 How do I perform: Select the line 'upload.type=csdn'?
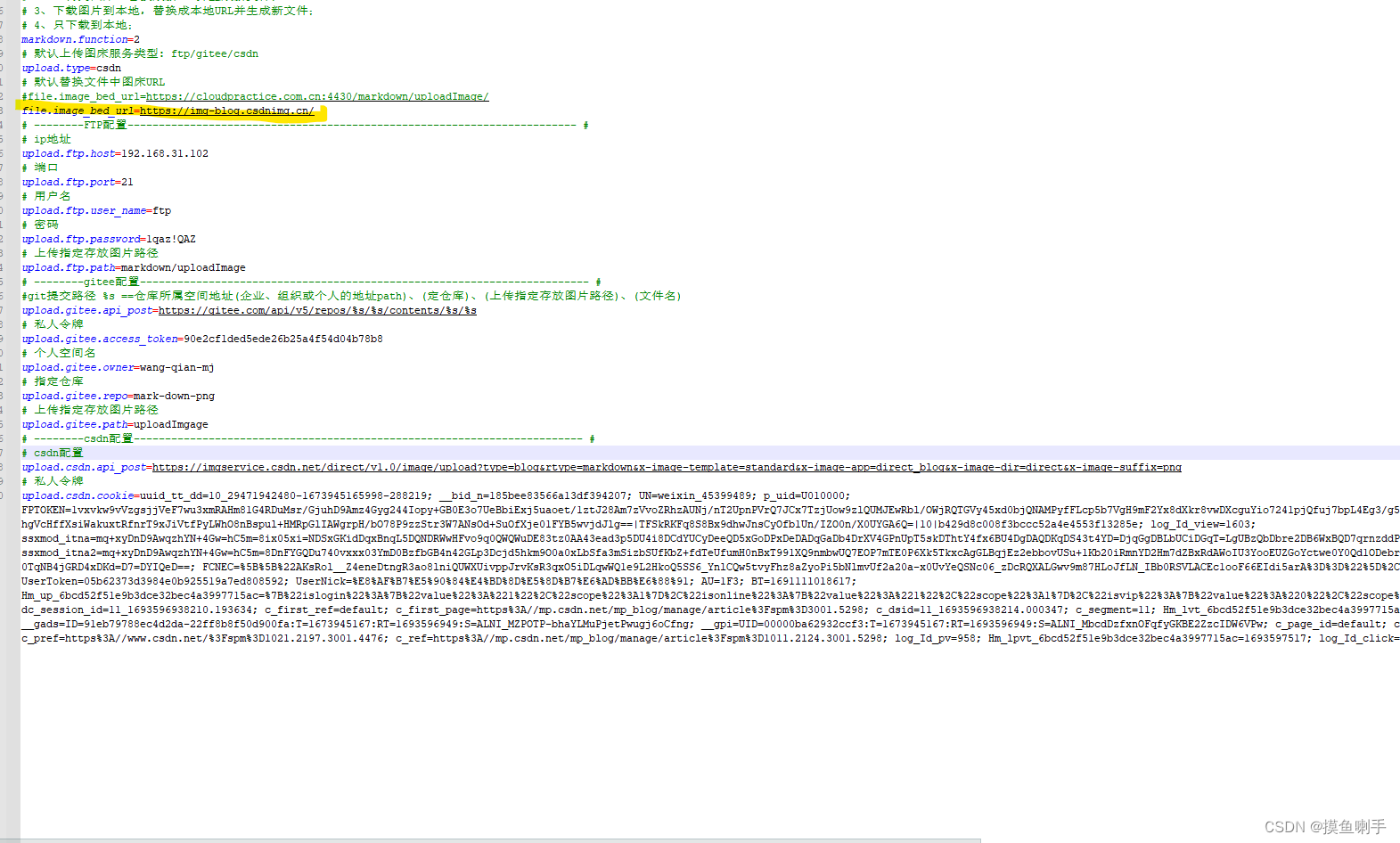[71, 68]
